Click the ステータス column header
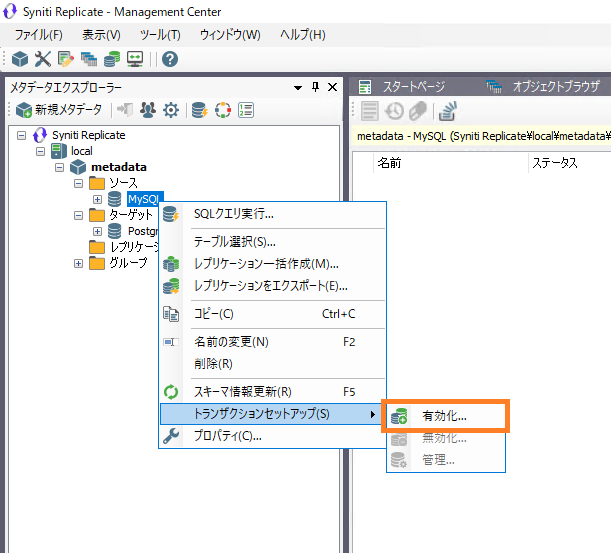 (554, 163)
